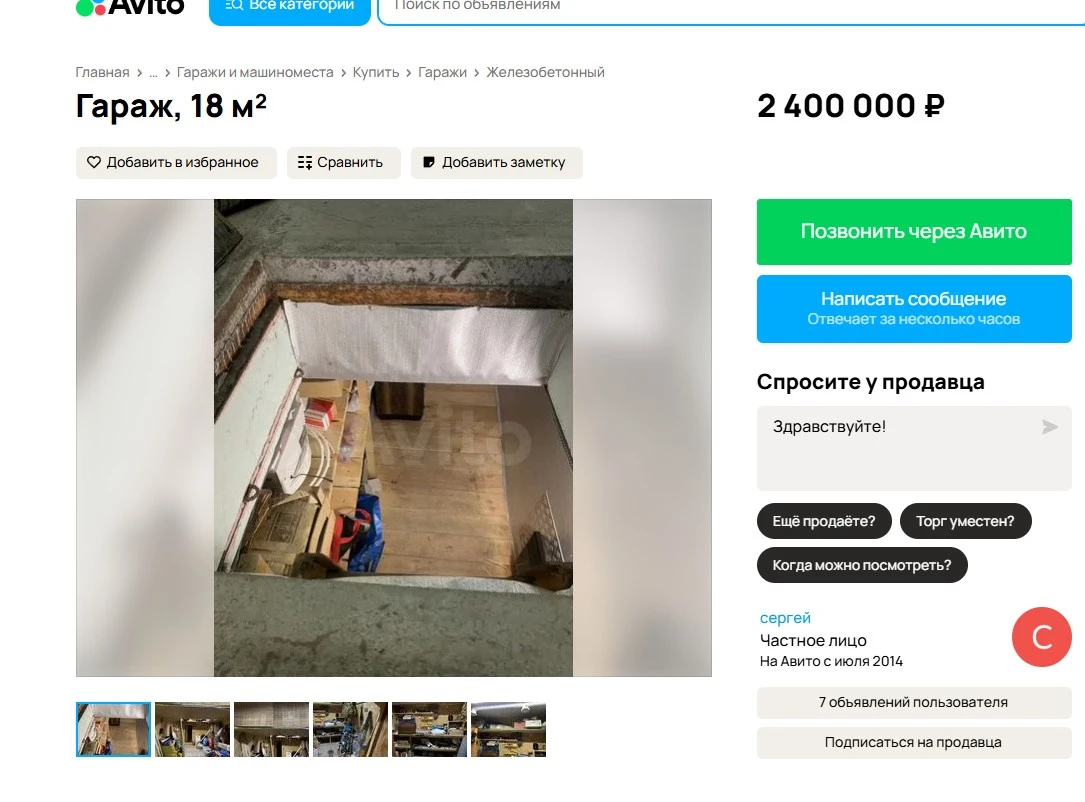The height and width of the screenshot is (802, 1085).
Task: Click the Avito logo
Action: click(130, 7)
